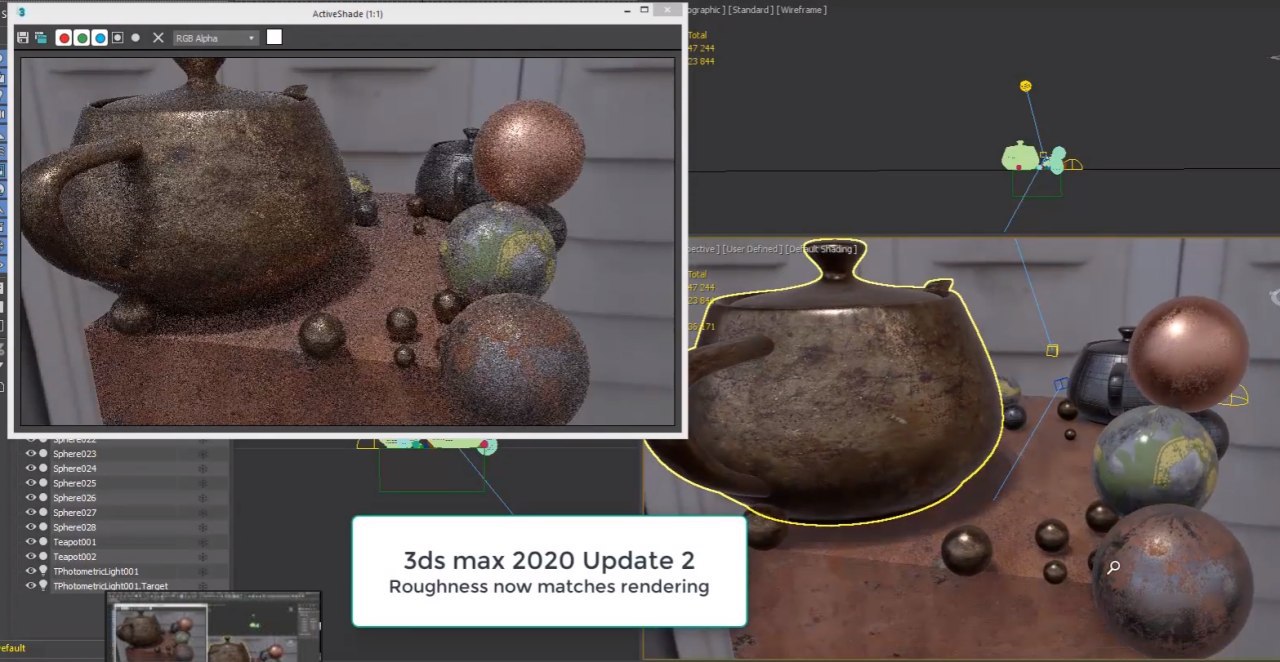
Task: Hide TPhotometricLight001 using its eye icon
Action: click(x=30, y=571)
